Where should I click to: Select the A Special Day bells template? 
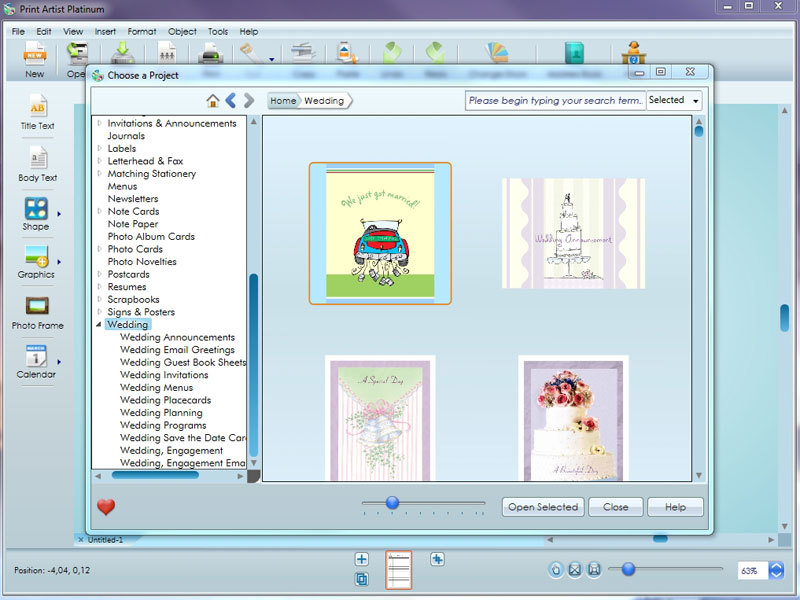380,418
